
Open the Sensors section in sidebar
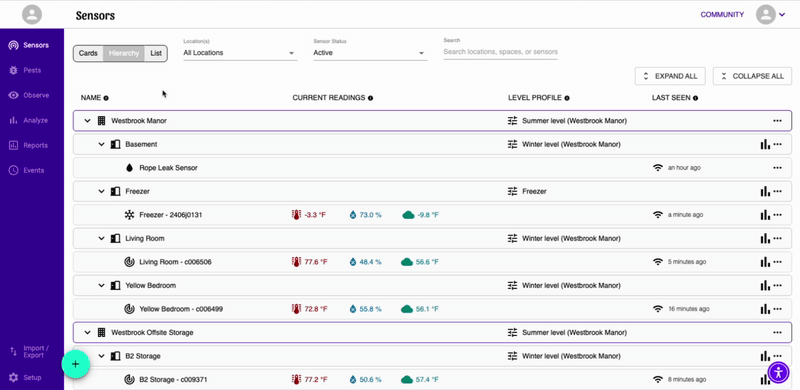pyautogui.click(x=29, y=45)
